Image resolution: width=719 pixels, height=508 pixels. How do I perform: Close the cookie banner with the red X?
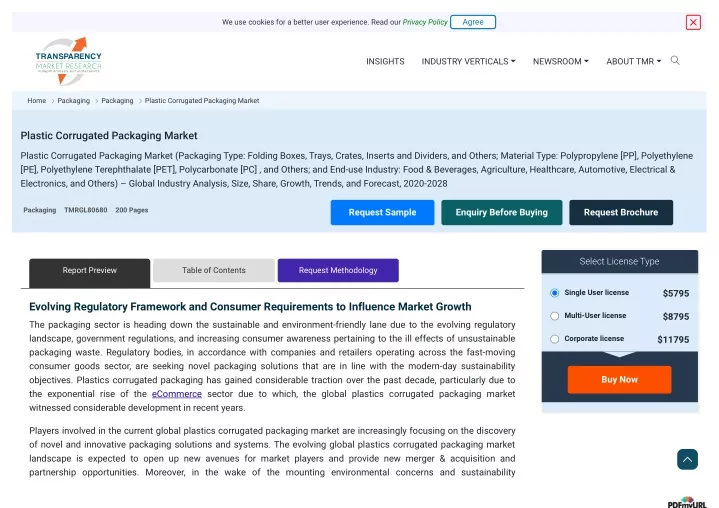click(693, 22)
